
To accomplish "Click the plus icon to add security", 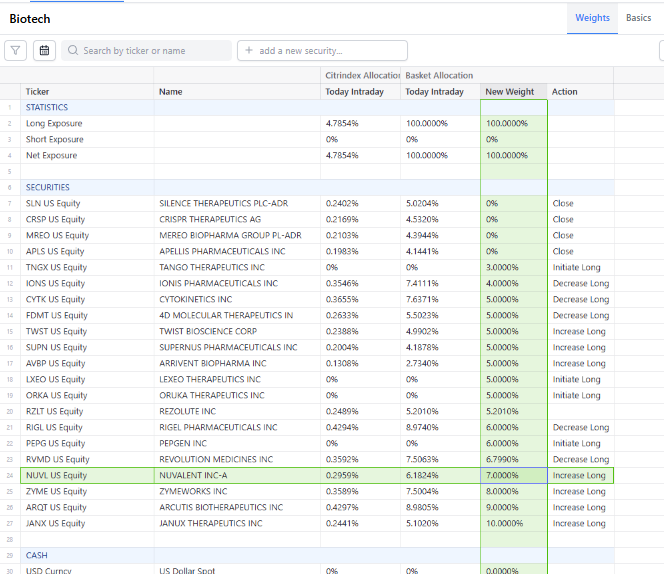I will click(249, 50).
